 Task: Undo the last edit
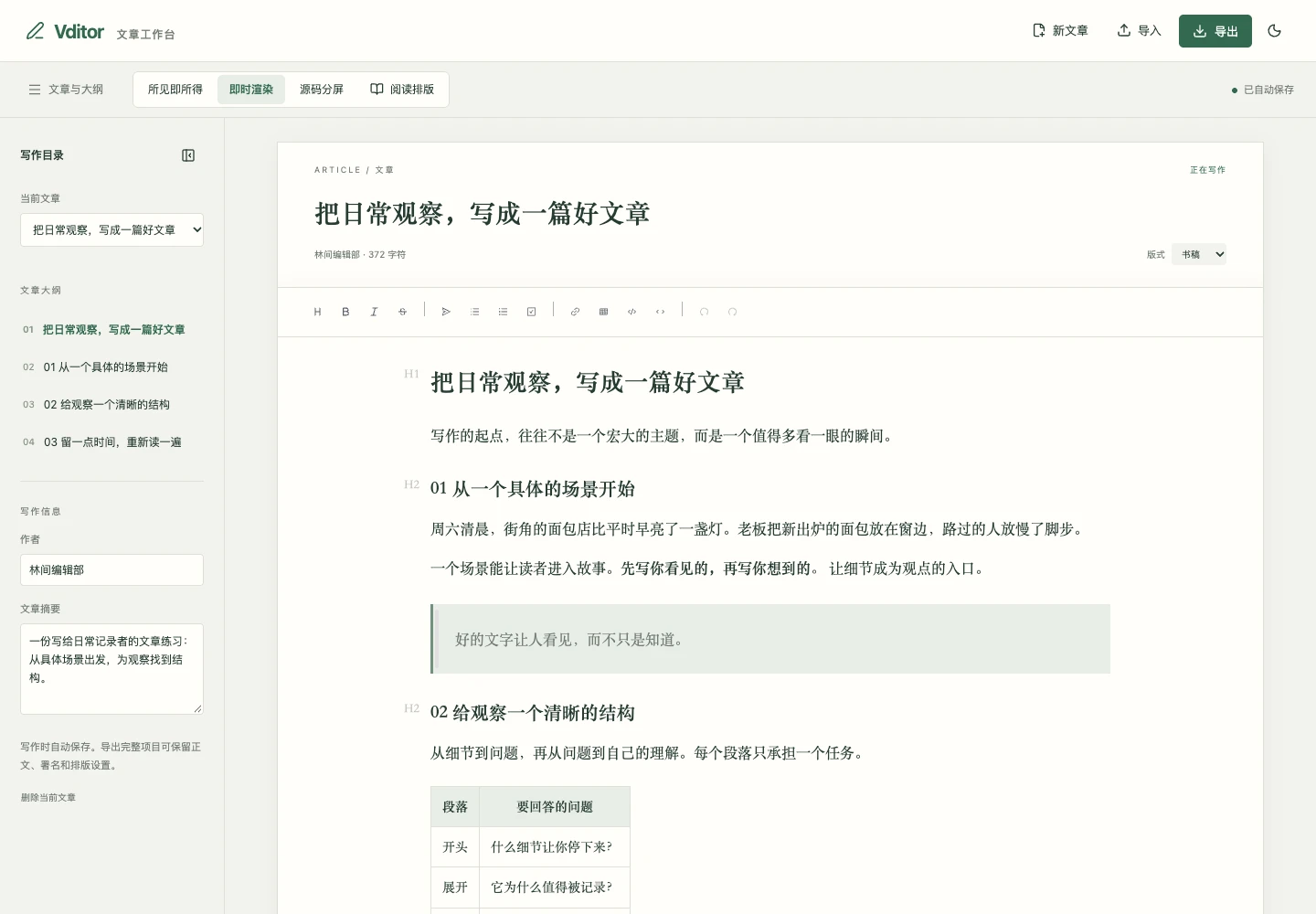pyautogui.click(x=704, y=312)
